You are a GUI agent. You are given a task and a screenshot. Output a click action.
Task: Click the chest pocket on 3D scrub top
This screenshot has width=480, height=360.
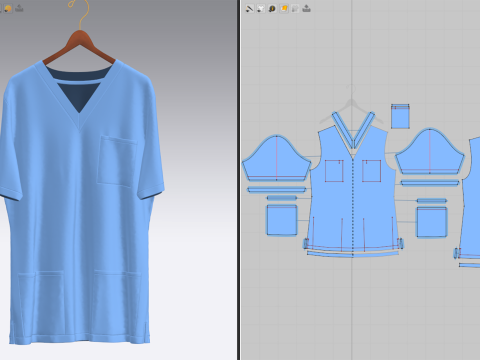pyautogui.click(x=117, y=161)
